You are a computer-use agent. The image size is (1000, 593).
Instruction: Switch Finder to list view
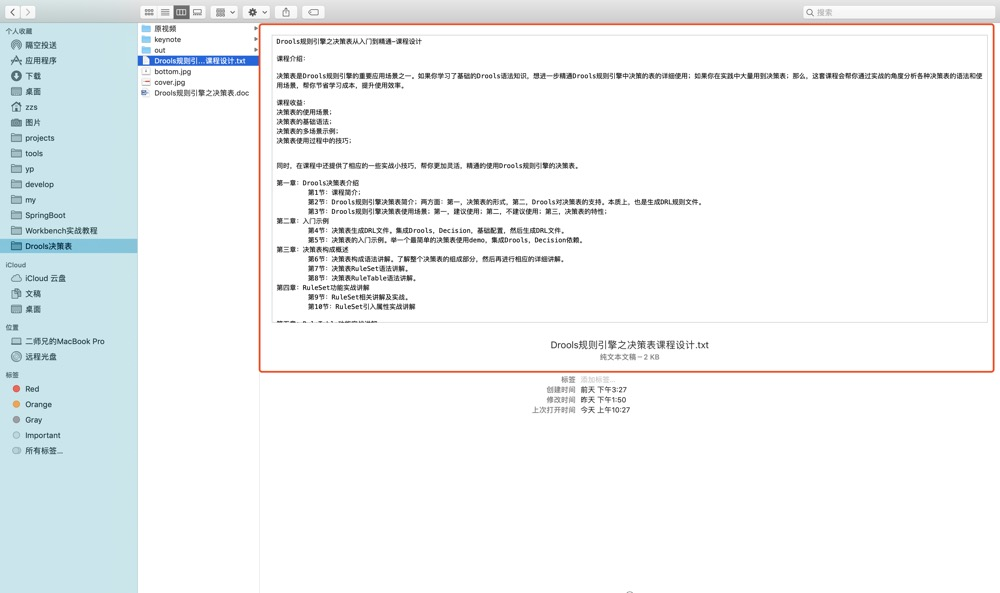(x=165, y=12)
